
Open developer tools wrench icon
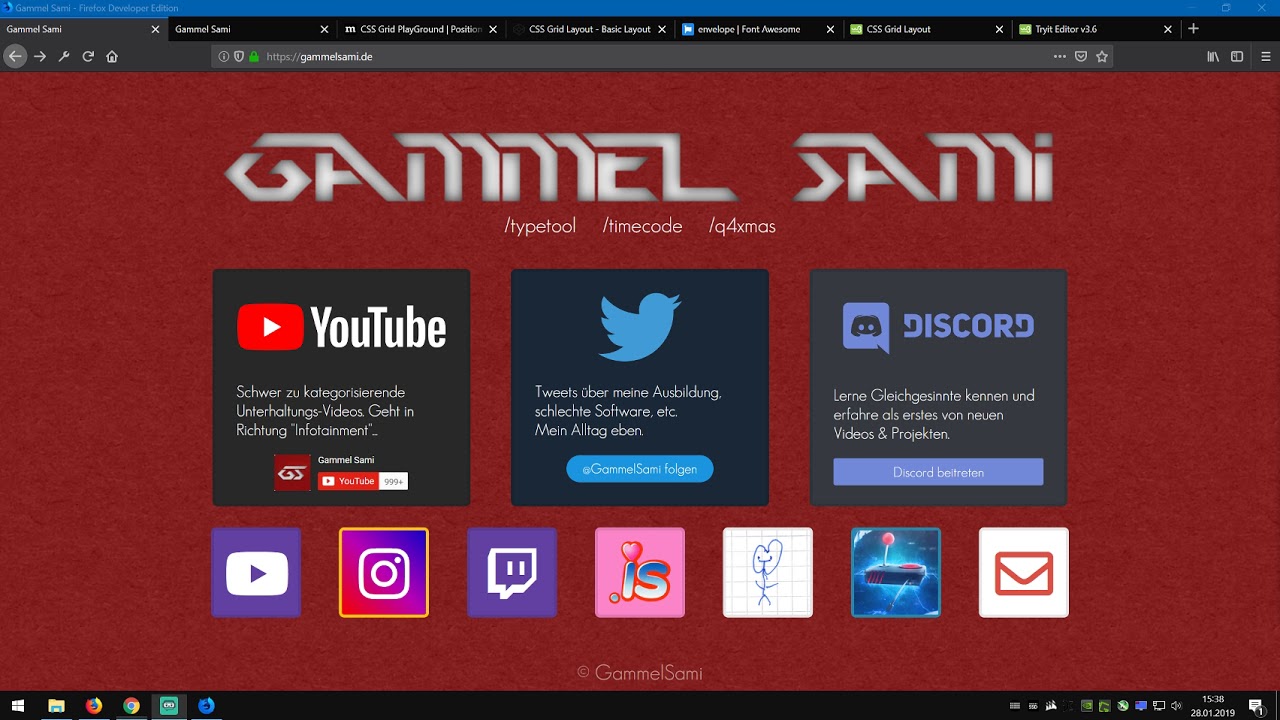[x=64, y=57]
